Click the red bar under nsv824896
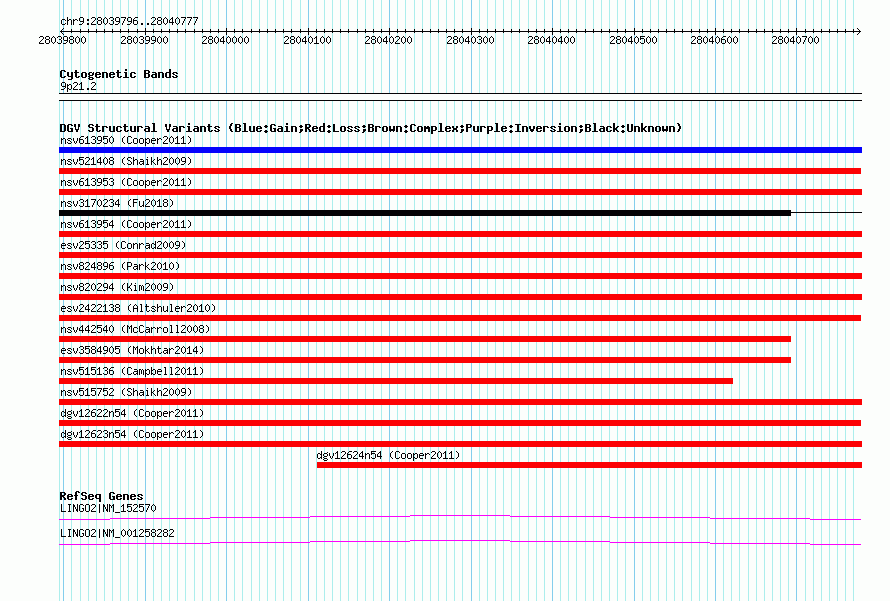Image resolution: width=890 pixels, height=601 pixels. coord(460,276)
